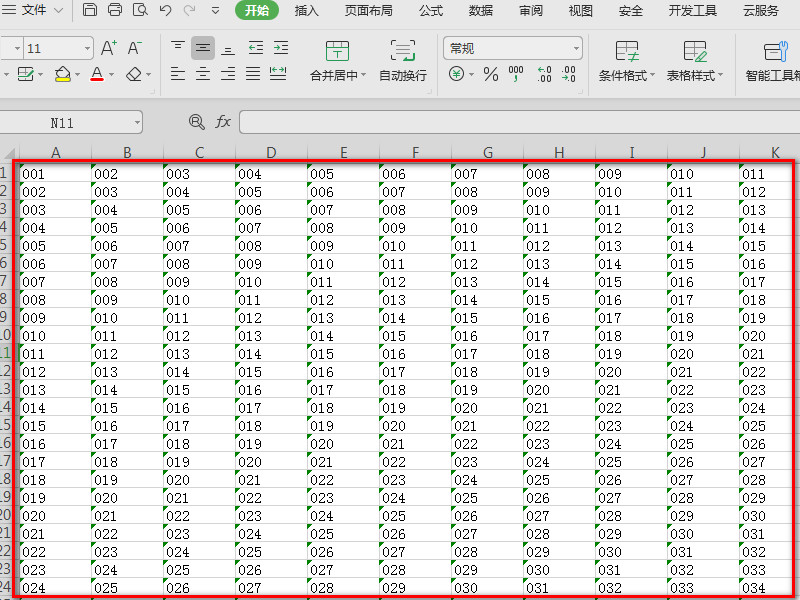Click the name box showing N11

(71, 122)
